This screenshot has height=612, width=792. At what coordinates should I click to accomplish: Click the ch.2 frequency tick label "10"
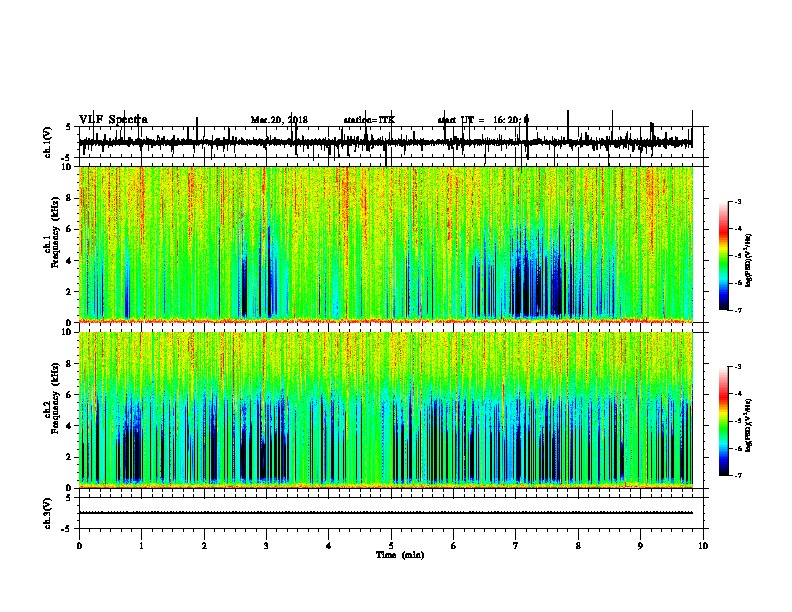[68, 332]
